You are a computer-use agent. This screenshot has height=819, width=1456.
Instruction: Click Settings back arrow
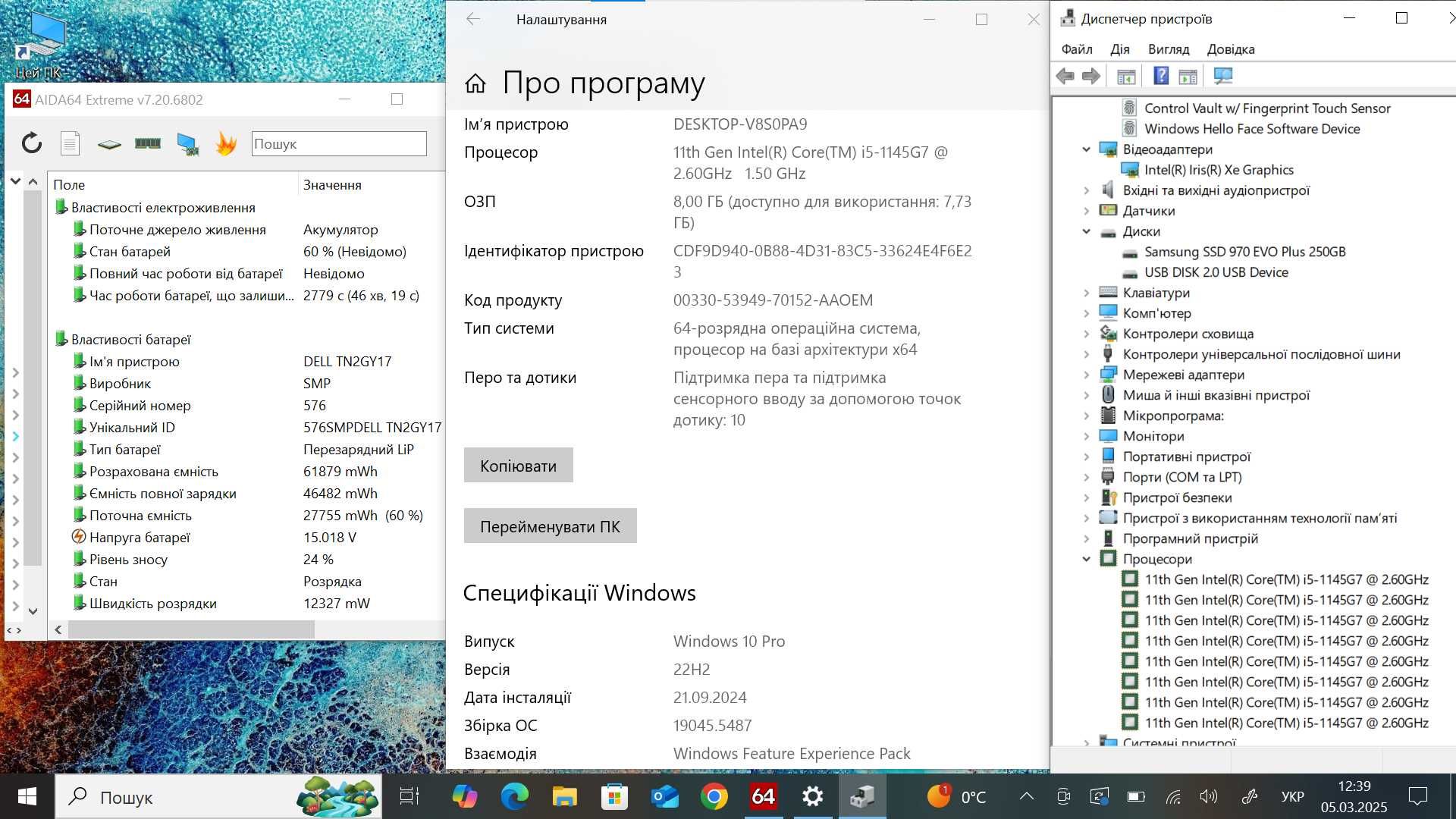(x=473, y=19)
